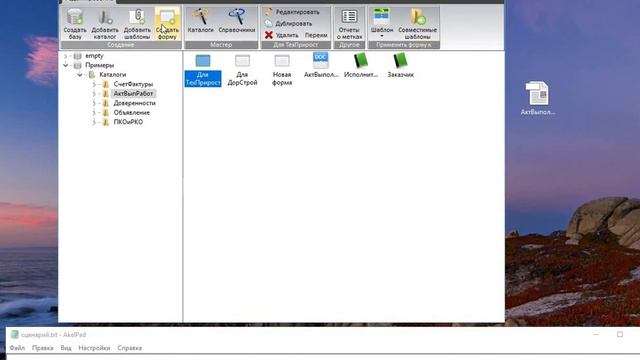Expand the empty database node
The height and width of the screenshot is (360, 640).
[66, 56]
